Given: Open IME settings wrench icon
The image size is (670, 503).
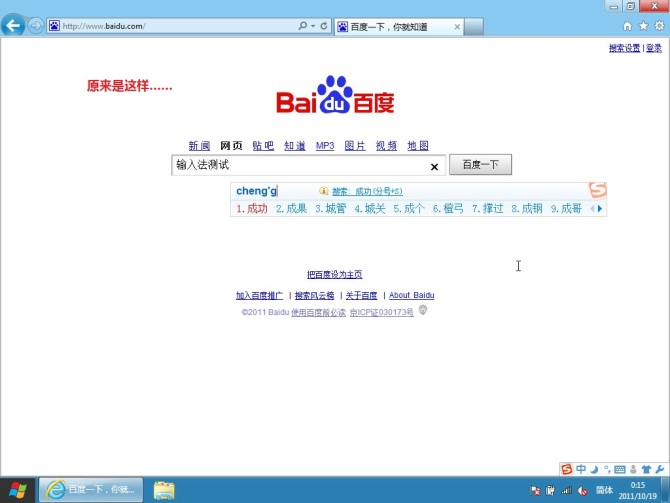Looking at the screenshot, I should (659, 470).
